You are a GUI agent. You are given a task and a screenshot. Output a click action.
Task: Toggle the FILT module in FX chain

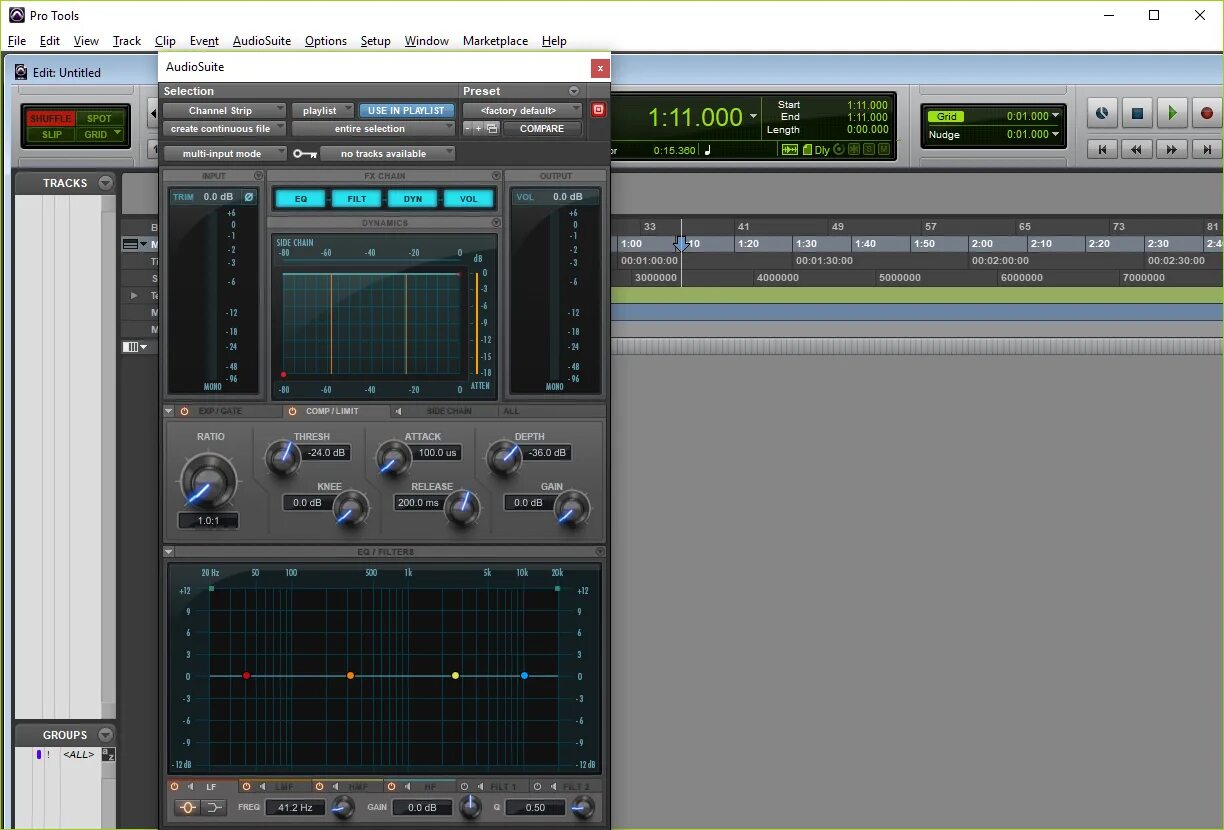tap(357, 198)
